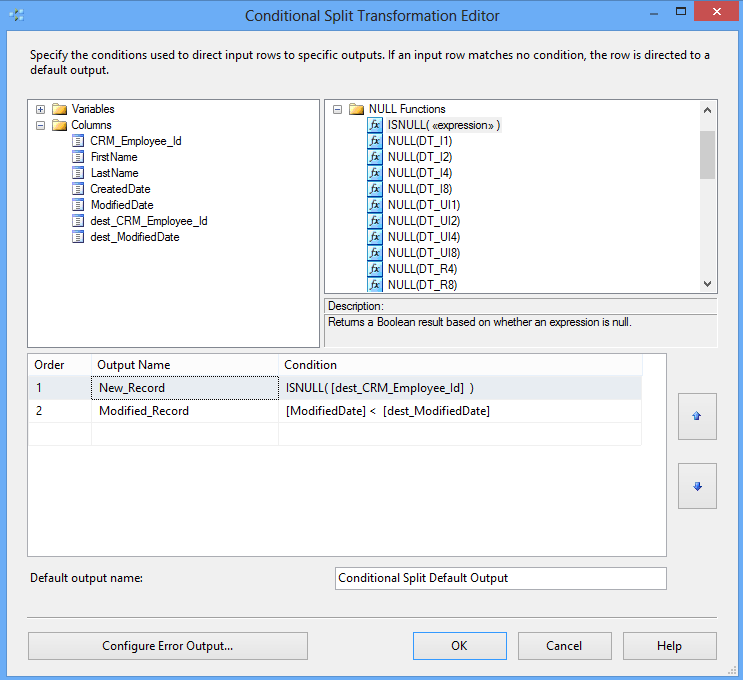Click the fx icon beside NULL(DT_I2)

click(x=375, y=157)
